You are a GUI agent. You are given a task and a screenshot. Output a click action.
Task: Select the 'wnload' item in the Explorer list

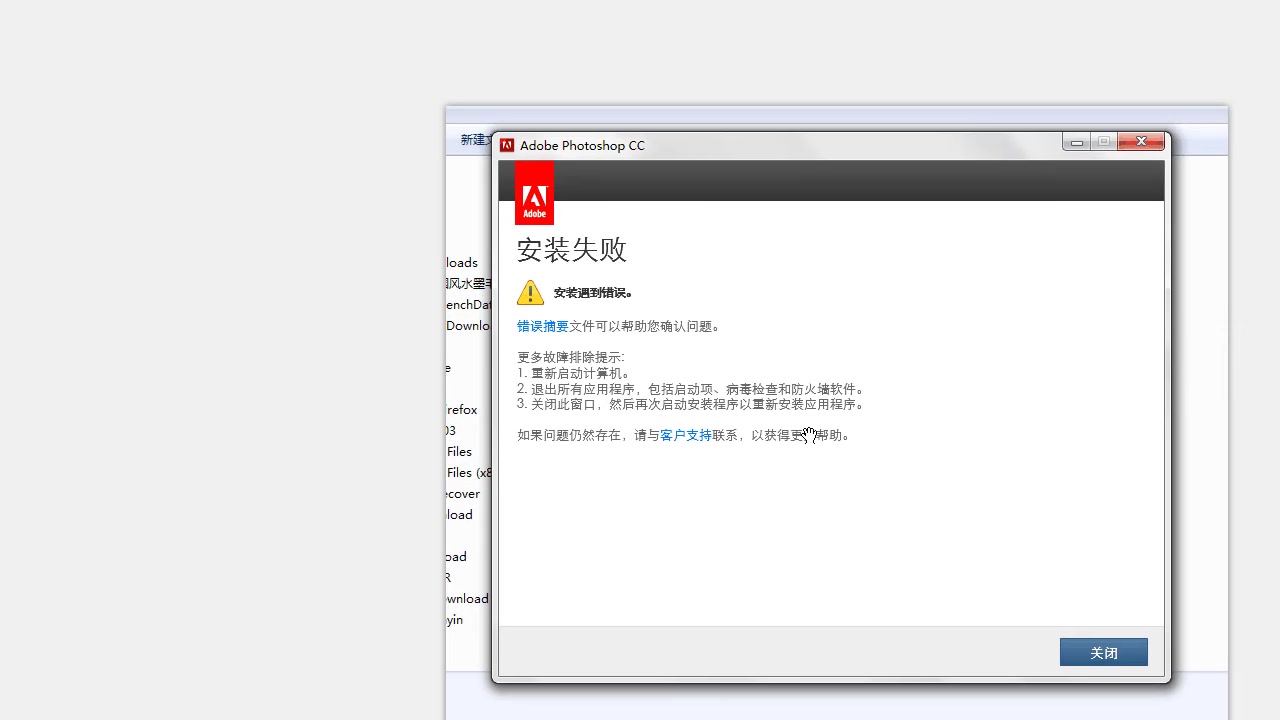click(468, 599)
